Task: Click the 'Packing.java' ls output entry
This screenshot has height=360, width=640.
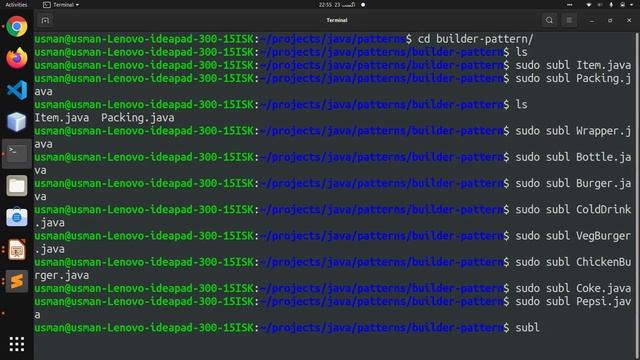Action: pos(138,118)
